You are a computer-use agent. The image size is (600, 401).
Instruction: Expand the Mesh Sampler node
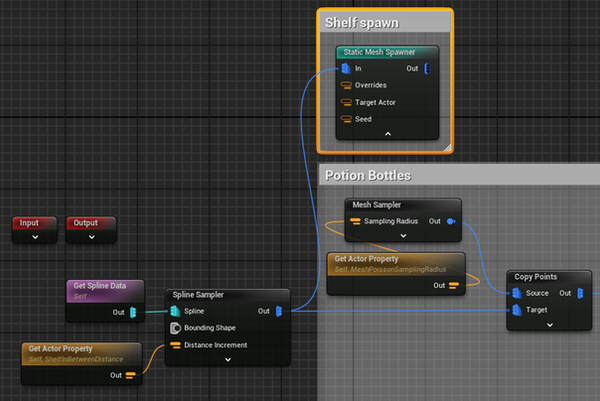(x=403, y=236)
